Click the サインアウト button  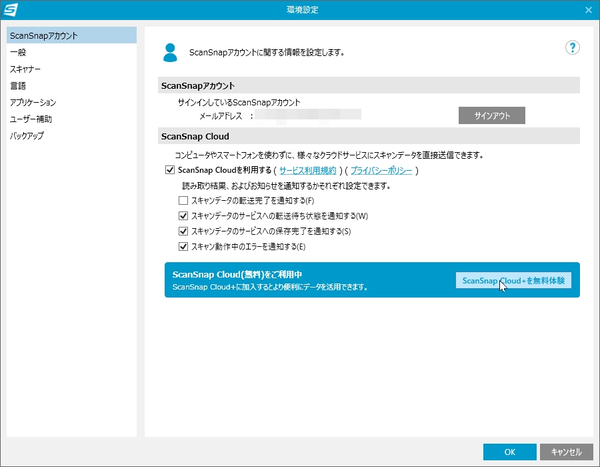coord(492,116)
